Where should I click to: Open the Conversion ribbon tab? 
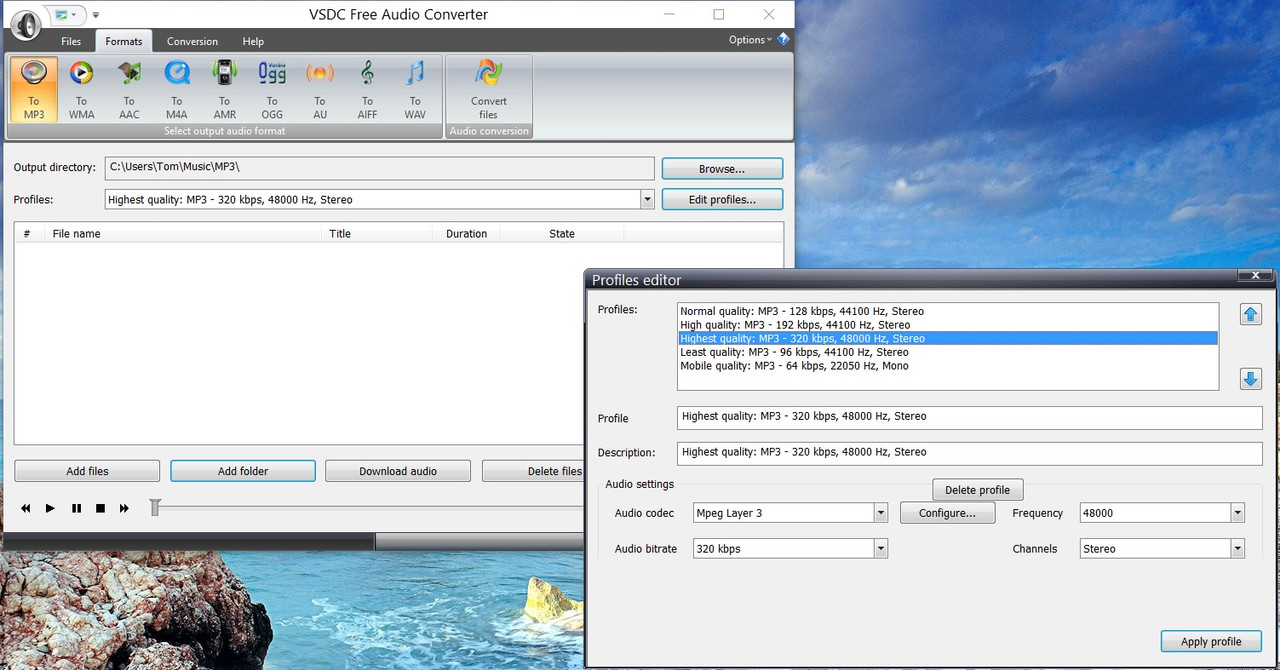[x=192, y=41]
